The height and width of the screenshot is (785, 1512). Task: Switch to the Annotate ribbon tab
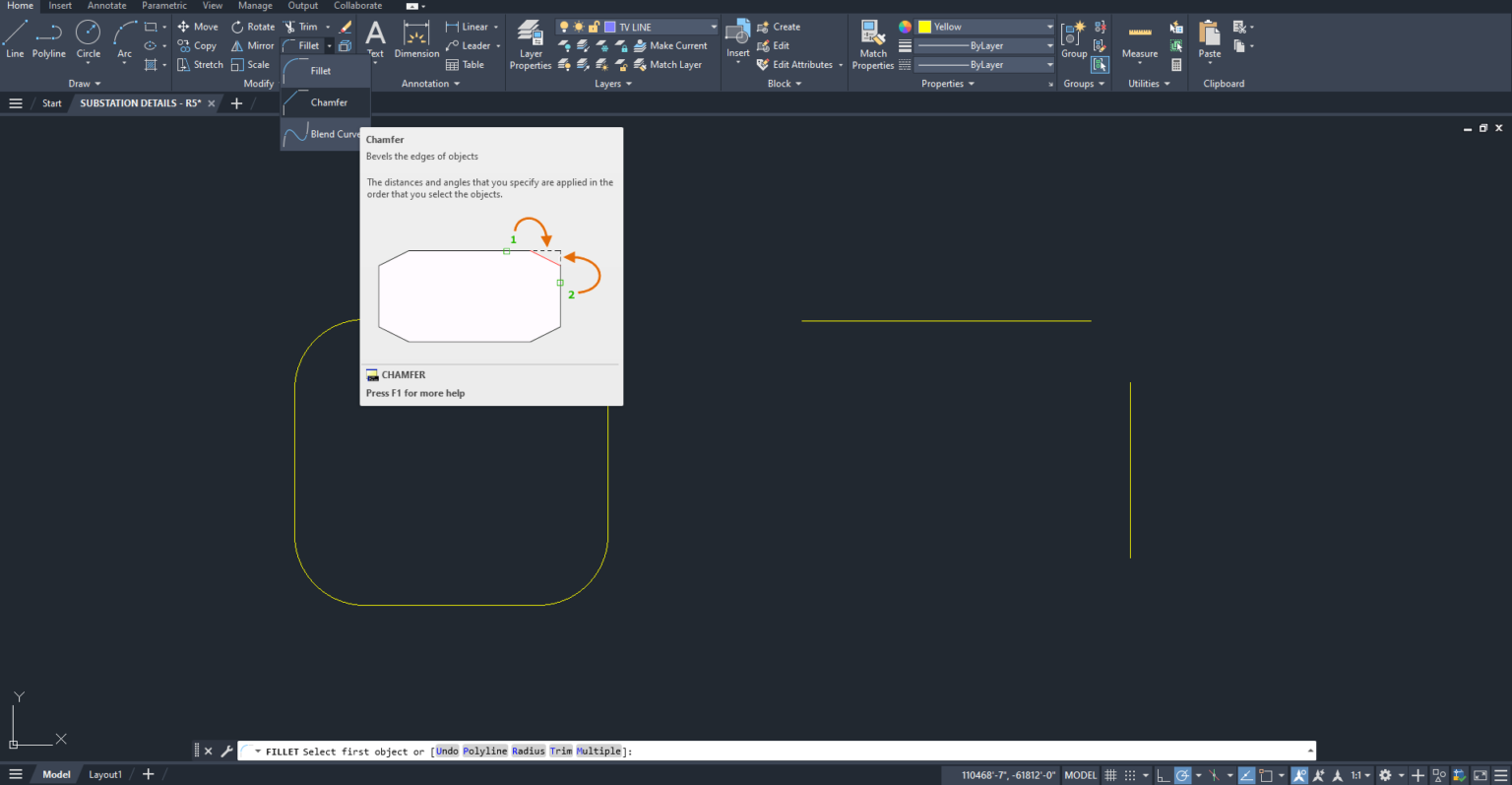106,6
